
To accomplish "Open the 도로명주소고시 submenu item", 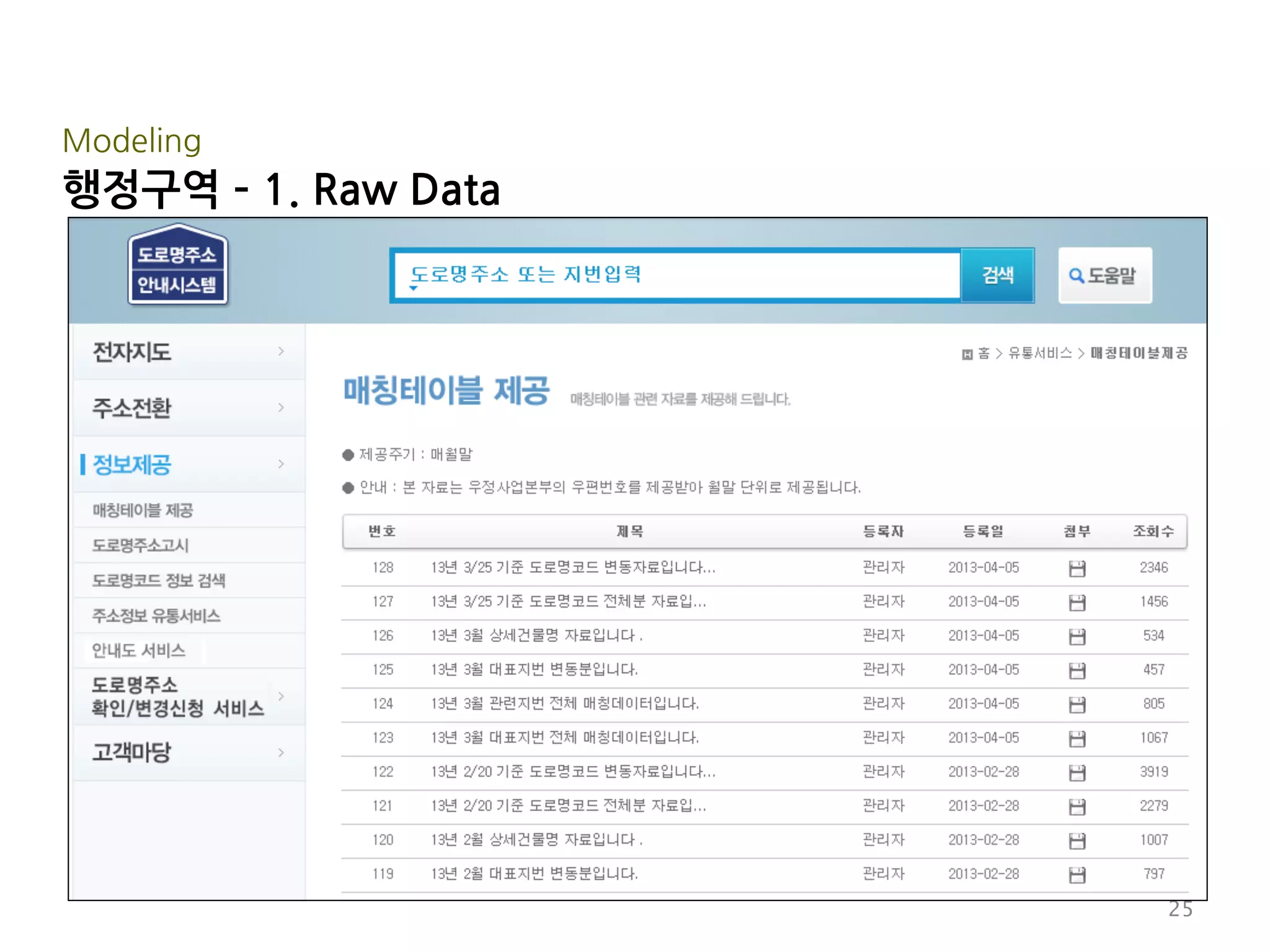I will [x=140, y=545].
